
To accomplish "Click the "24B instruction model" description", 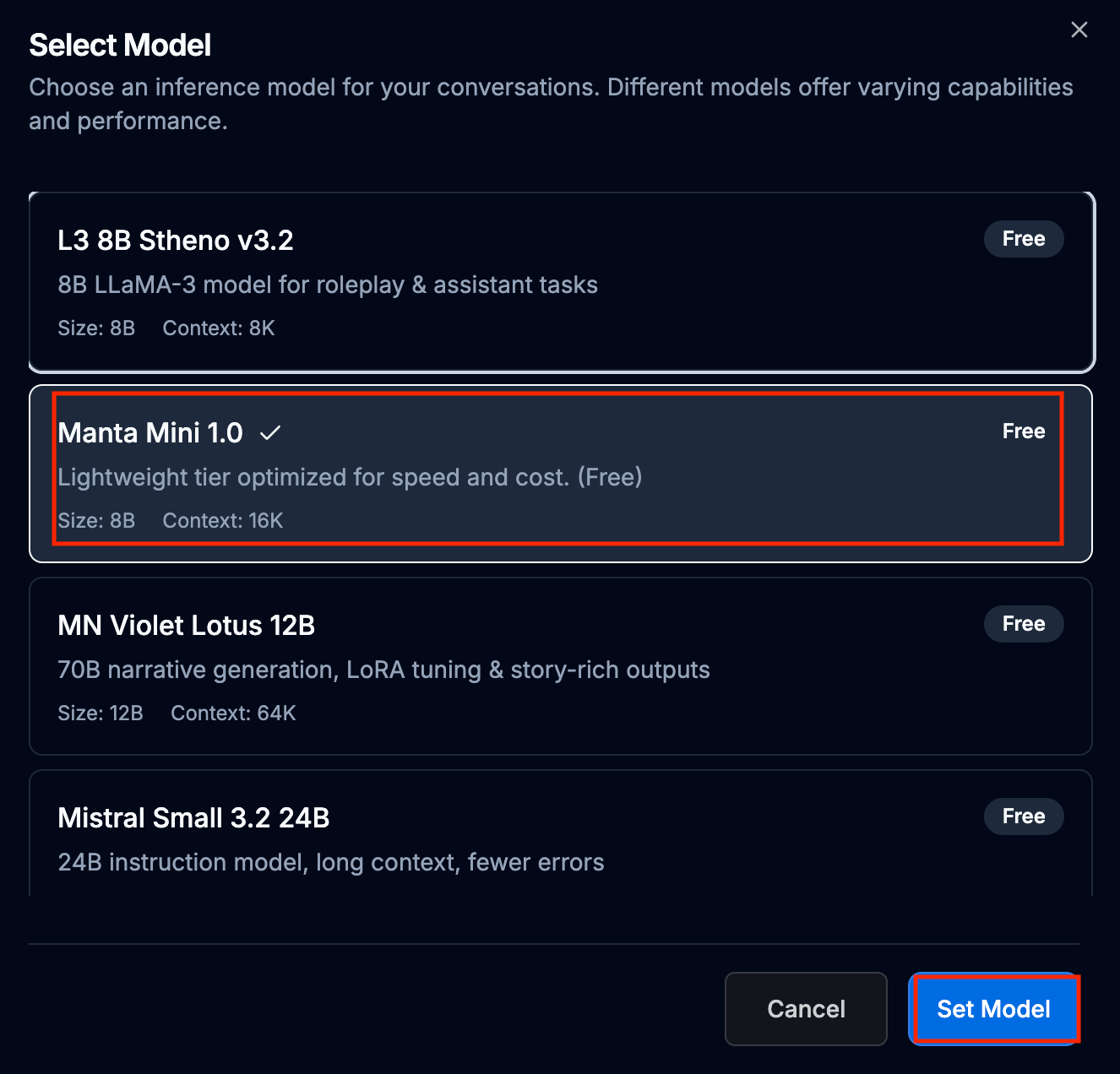I will coord(330,862).
